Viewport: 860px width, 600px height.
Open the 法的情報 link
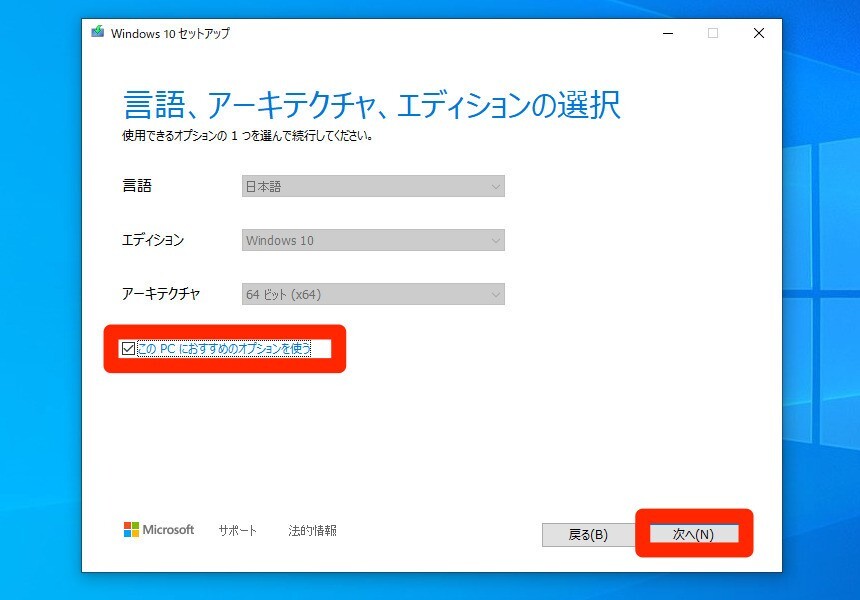tap(312, 530)
